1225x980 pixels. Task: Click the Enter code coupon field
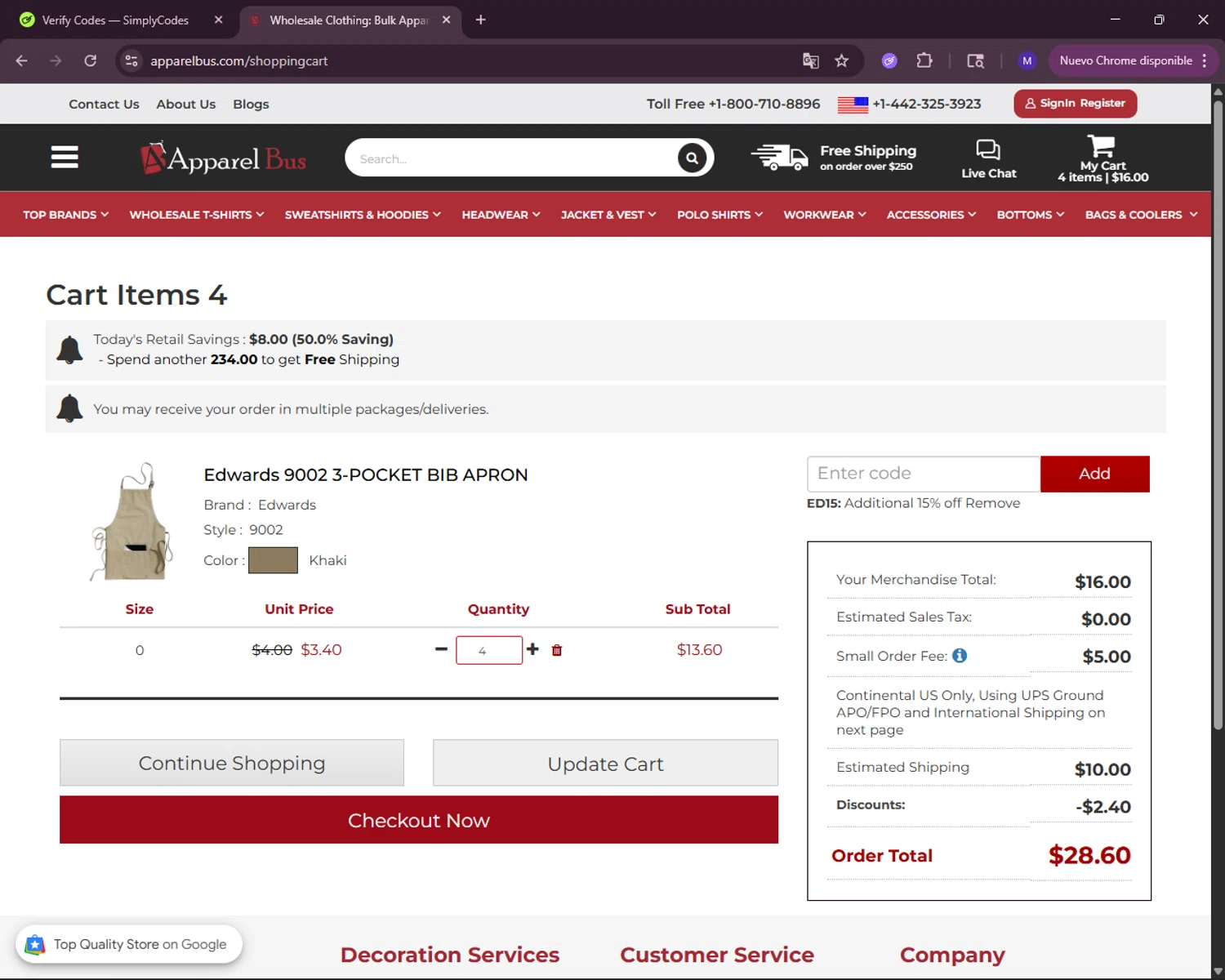[x=924, y=474]
